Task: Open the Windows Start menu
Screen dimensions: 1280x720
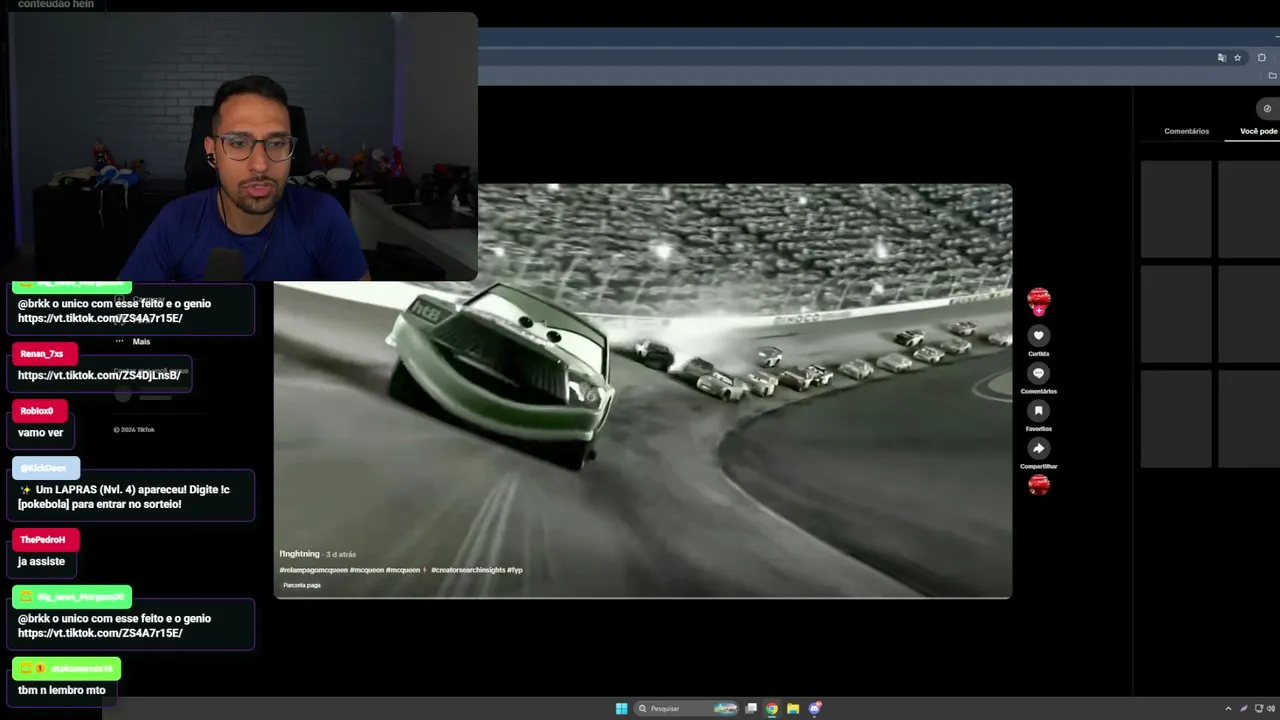Action: (621, 709)
